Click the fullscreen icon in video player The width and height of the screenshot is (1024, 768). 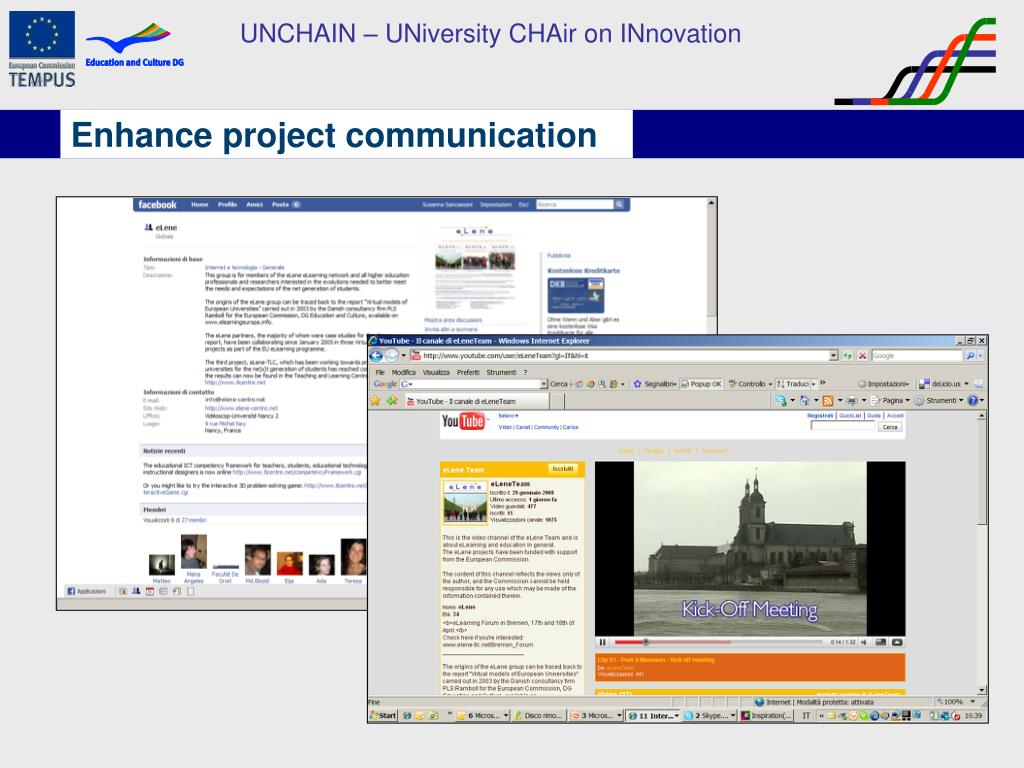pos(897,643)
